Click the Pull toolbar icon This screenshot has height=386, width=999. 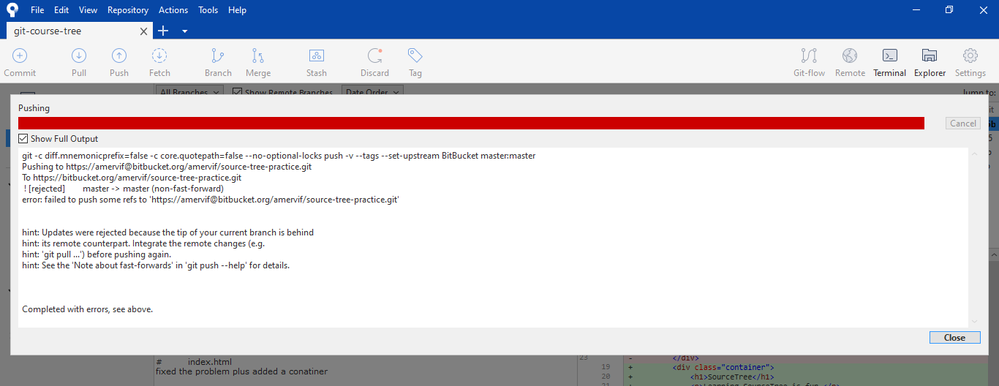click(79, 55)
